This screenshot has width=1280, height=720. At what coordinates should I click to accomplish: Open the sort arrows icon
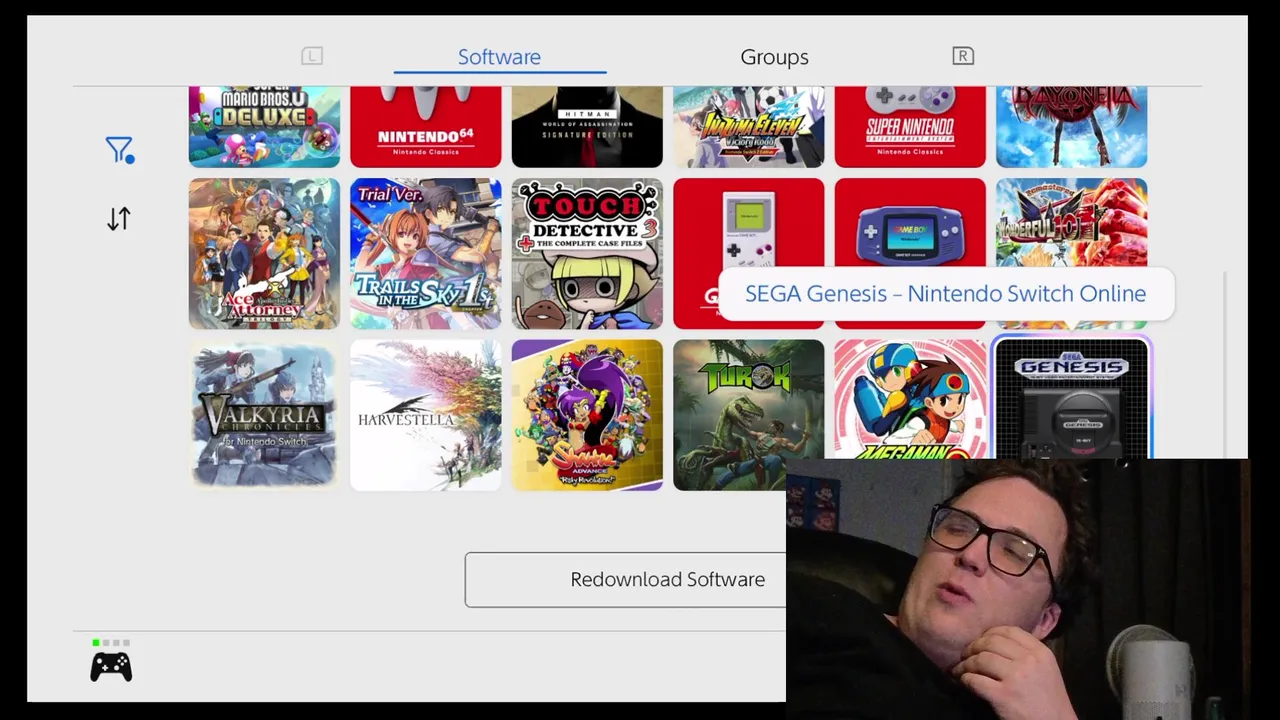(x=119, y=218)
